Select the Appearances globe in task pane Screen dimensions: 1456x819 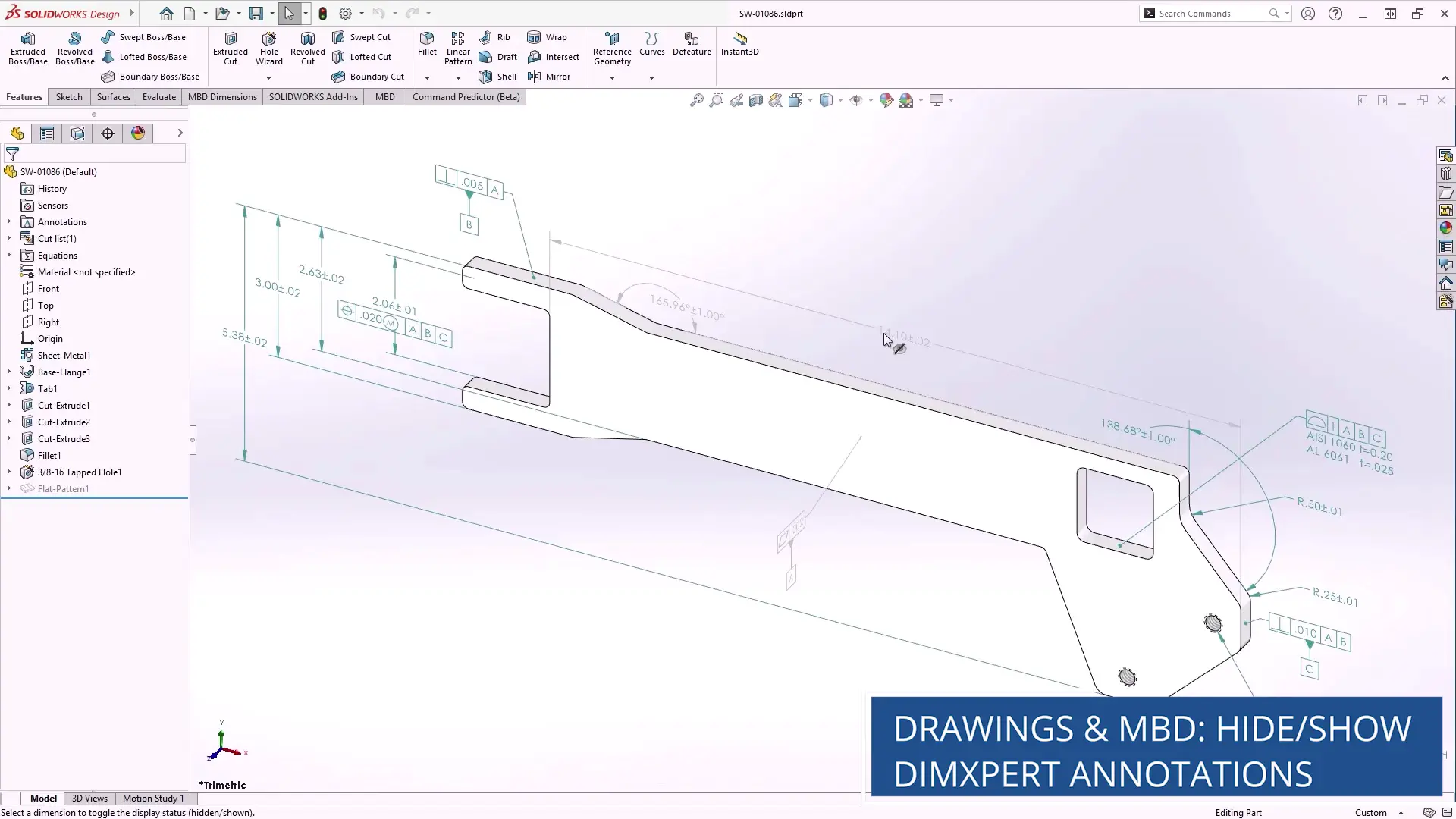pos(1446,227)
